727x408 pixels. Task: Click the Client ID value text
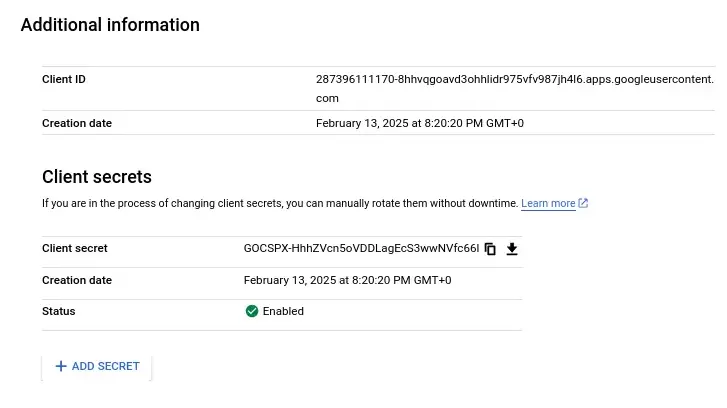point(514,79)
